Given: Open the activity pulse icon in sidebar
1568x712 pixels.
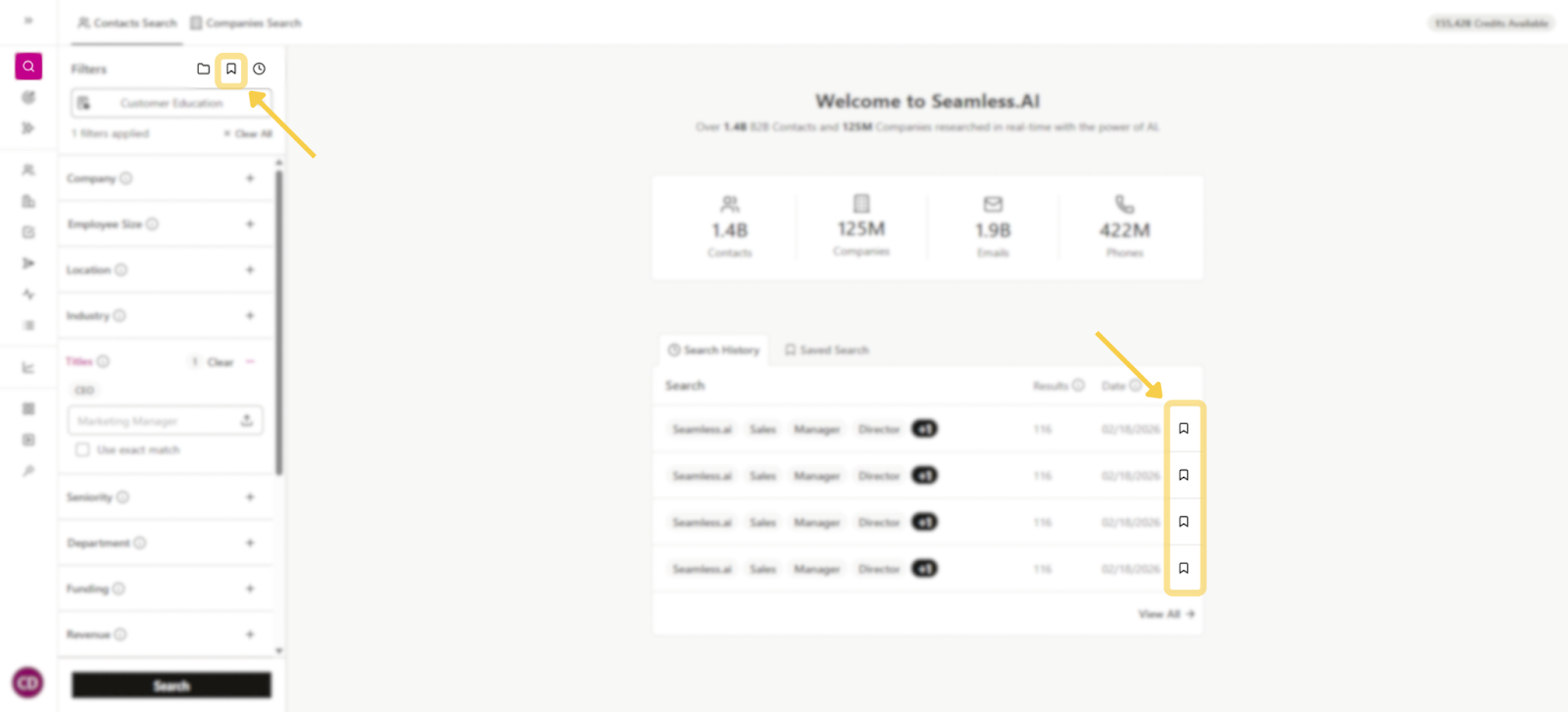Looking at the screenshot, I should tap(28, 294).
